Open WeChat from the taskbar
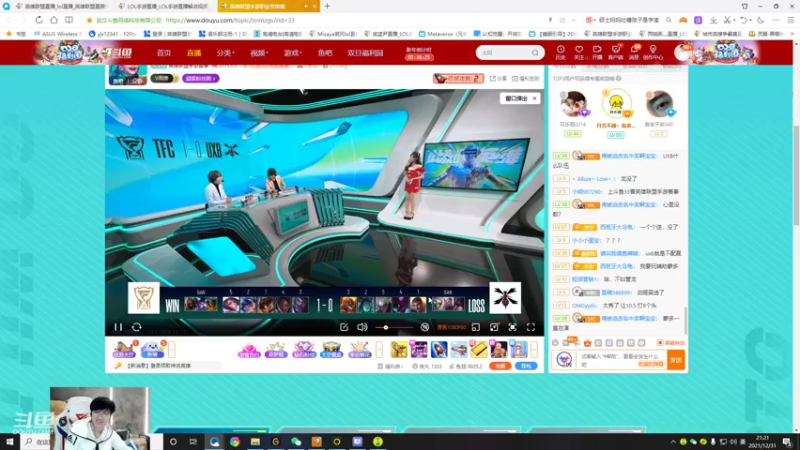 click(x=296, y=441)
